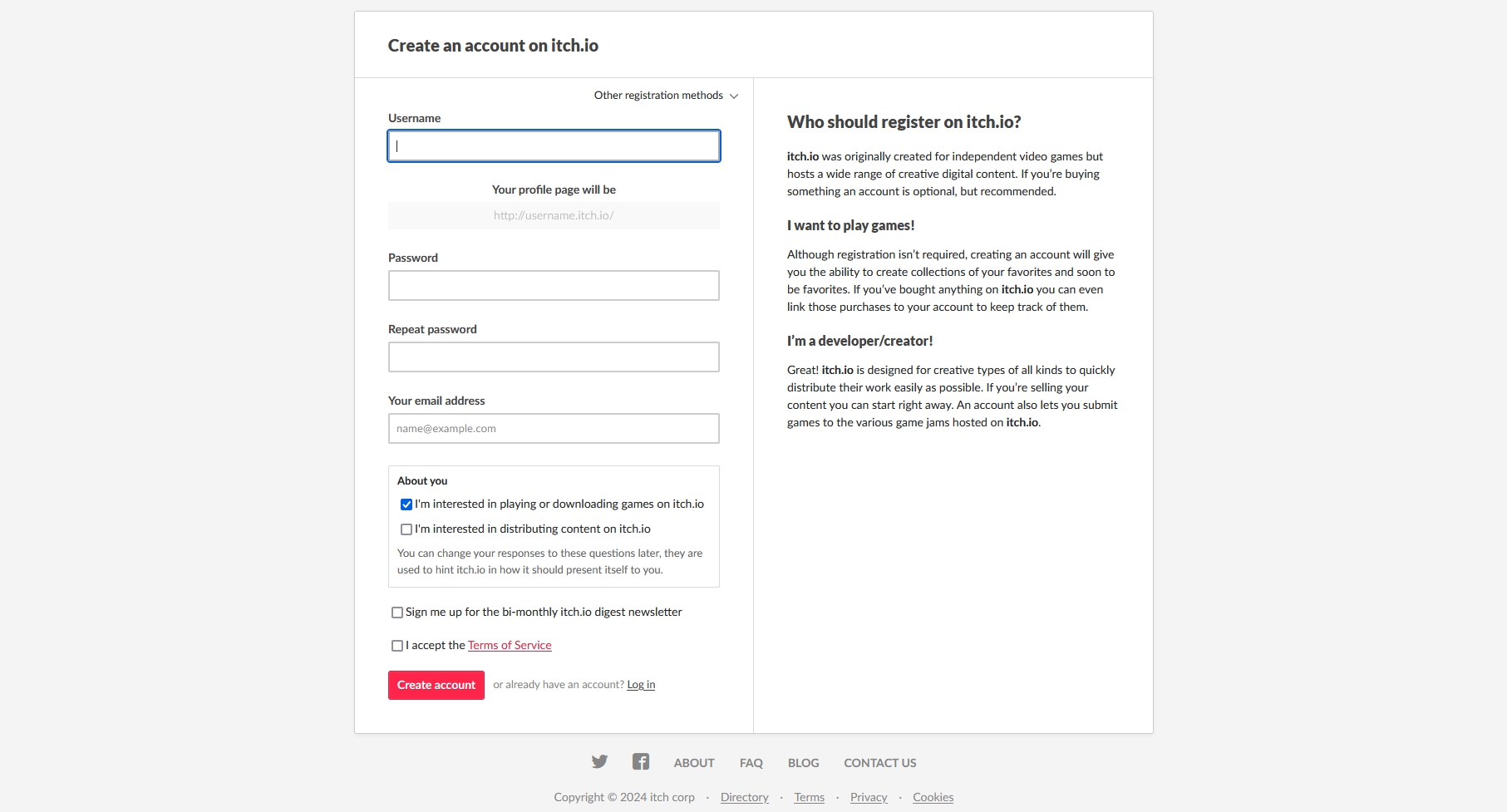
Task: Open the Facebook icon in footer
Action: pyautogui.click(x=640, y=762)
